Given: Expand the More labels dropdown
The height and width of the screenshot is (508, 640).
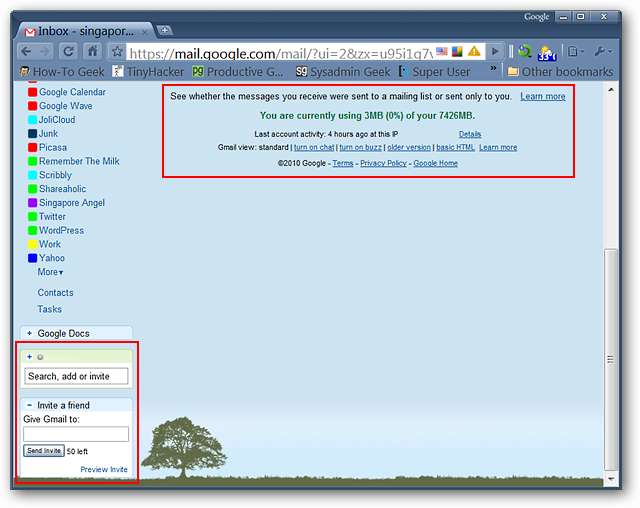Looking at the screenshot, I should click(50, 272).
